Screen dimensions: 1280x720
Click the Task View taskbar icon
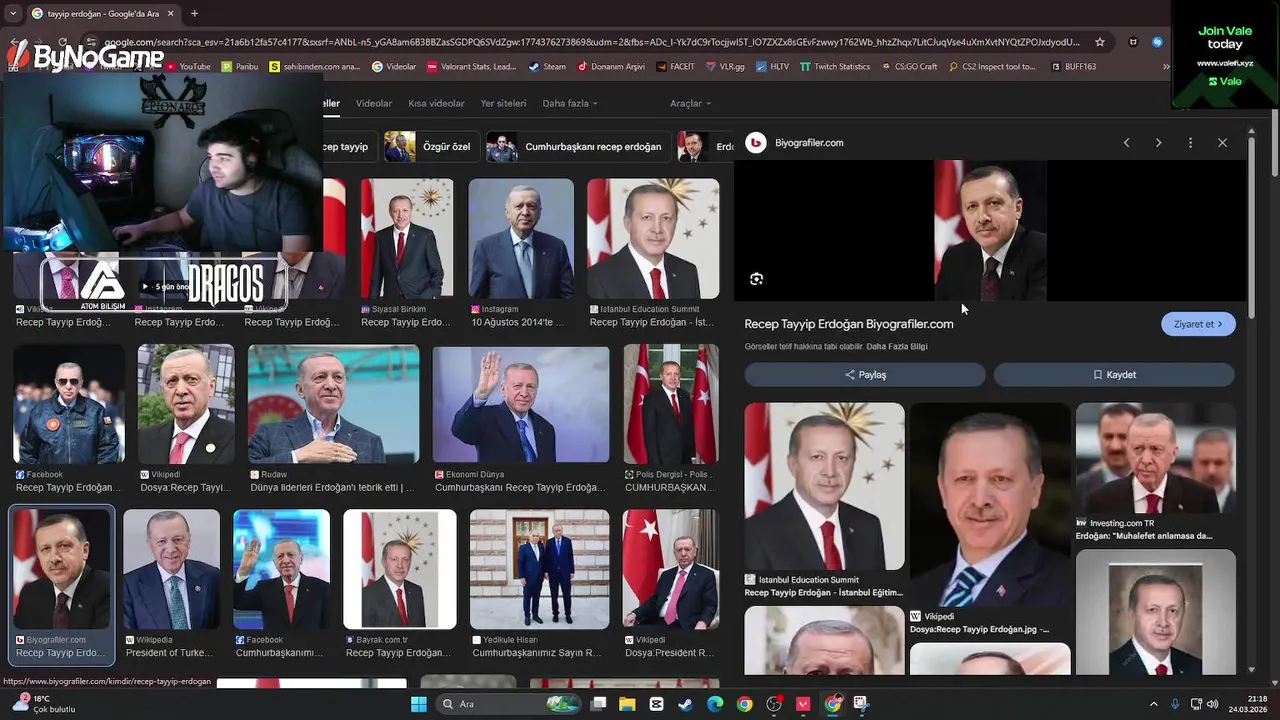598,704
